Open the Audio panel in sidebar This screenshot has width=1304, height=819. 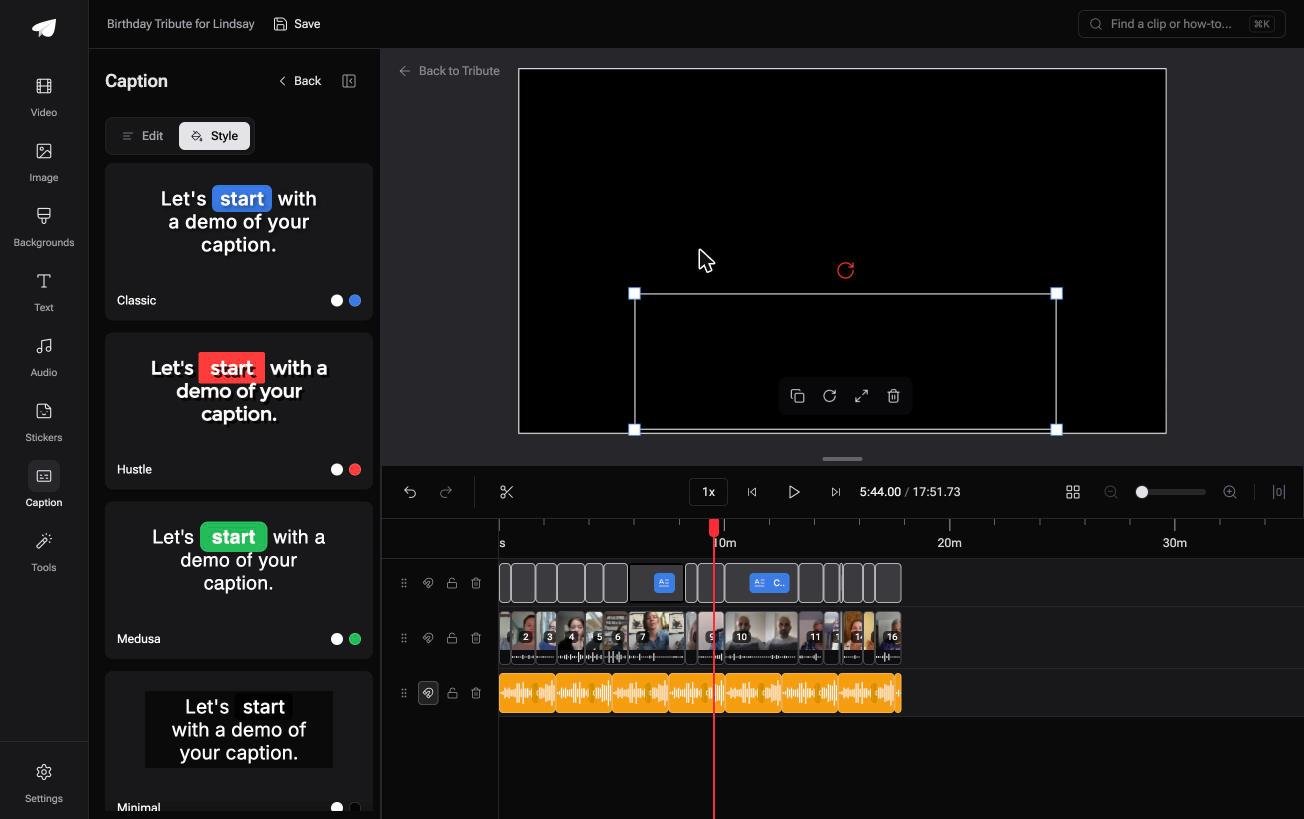coord(44,357)
